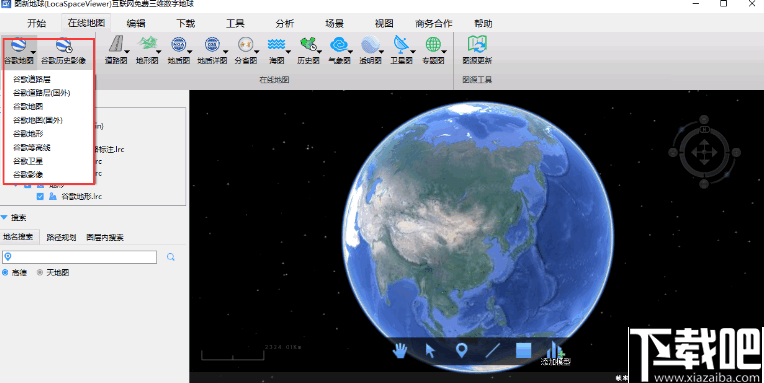This screenshot has height=383, width=764.
Task: Click inside the place name search field
Action: click(x=79, y=257)
